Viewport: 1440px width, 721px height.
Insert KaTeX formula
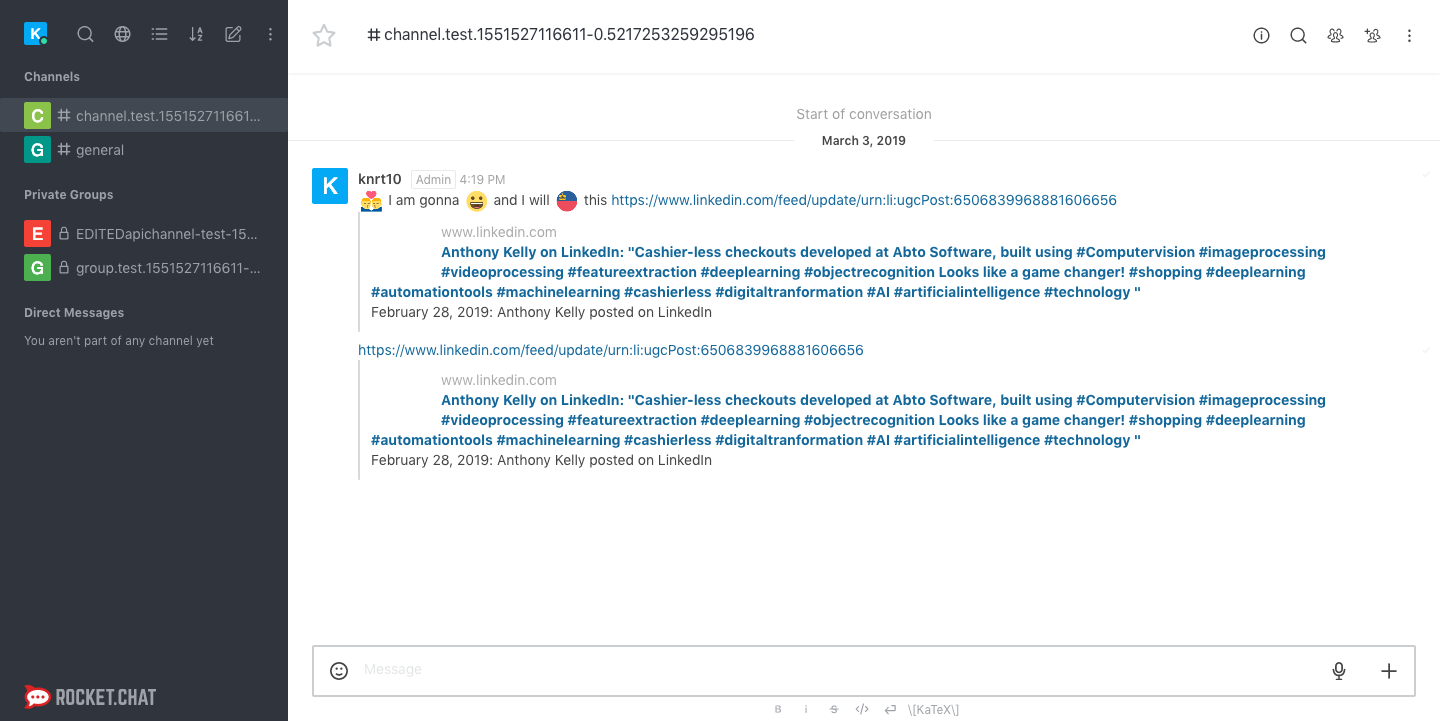933,710
